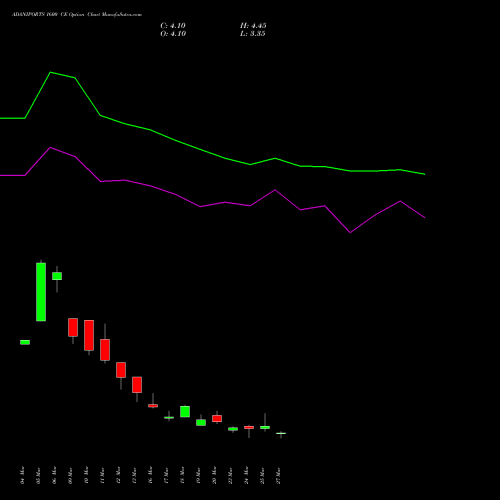The image size is (500, 500).
Task: Select the 18 Mar date label
Action: pos(182,475)
